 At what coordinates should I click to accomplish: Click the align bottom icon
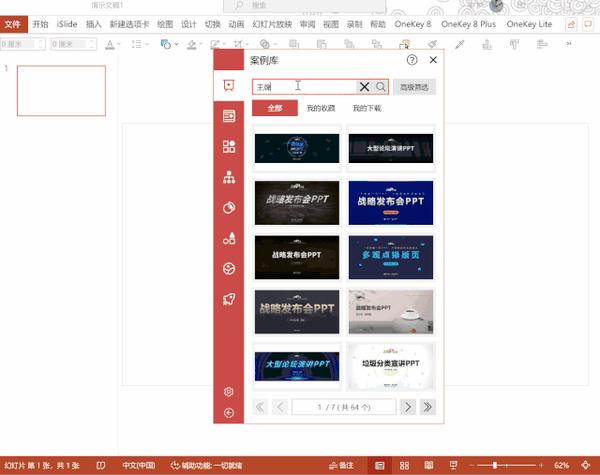coord(487,44)
